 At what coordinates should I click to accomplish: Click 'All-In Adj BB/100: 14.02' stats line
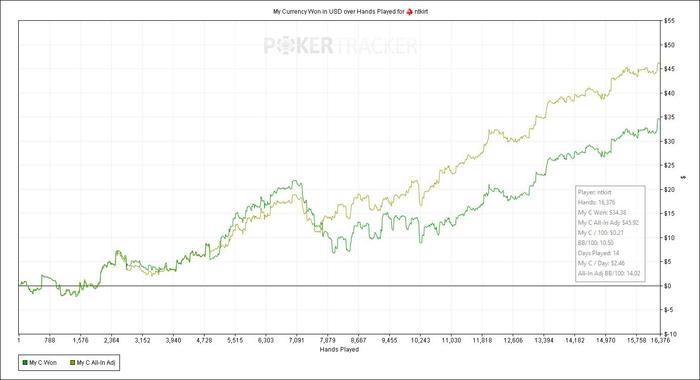(x=609, y=273)
